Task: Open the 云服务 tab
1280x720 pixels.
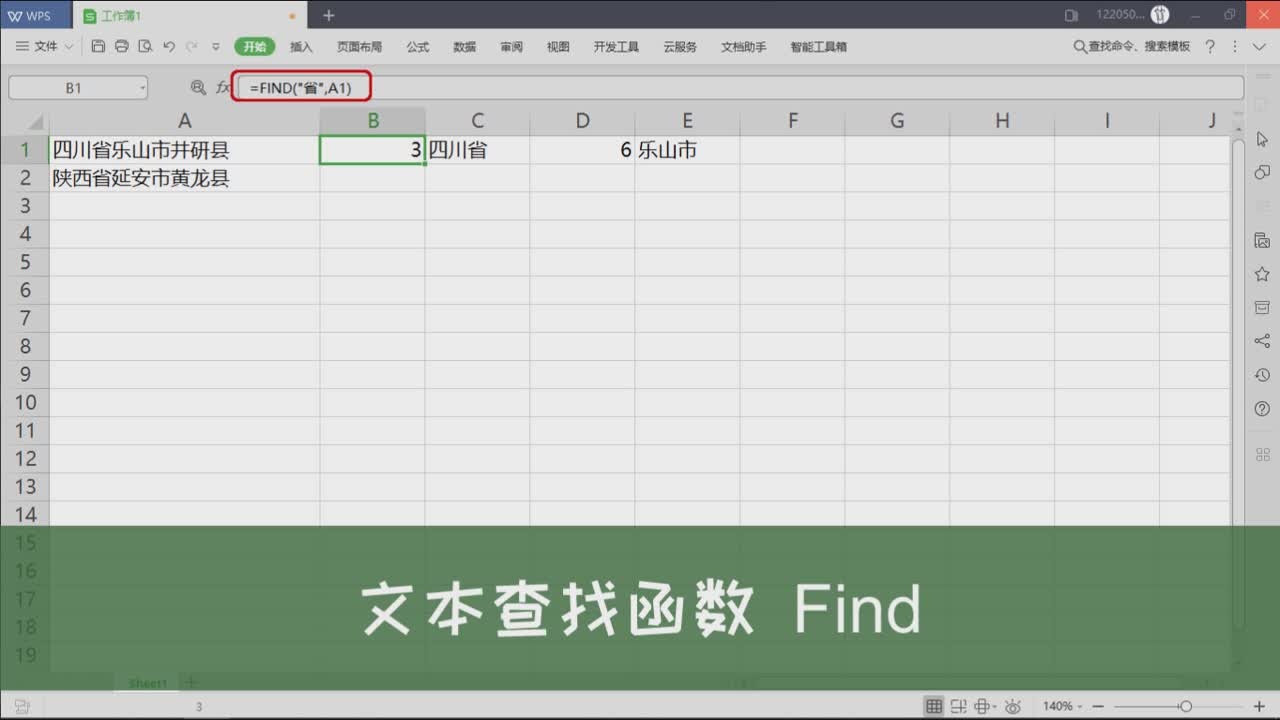Action: 680,47
